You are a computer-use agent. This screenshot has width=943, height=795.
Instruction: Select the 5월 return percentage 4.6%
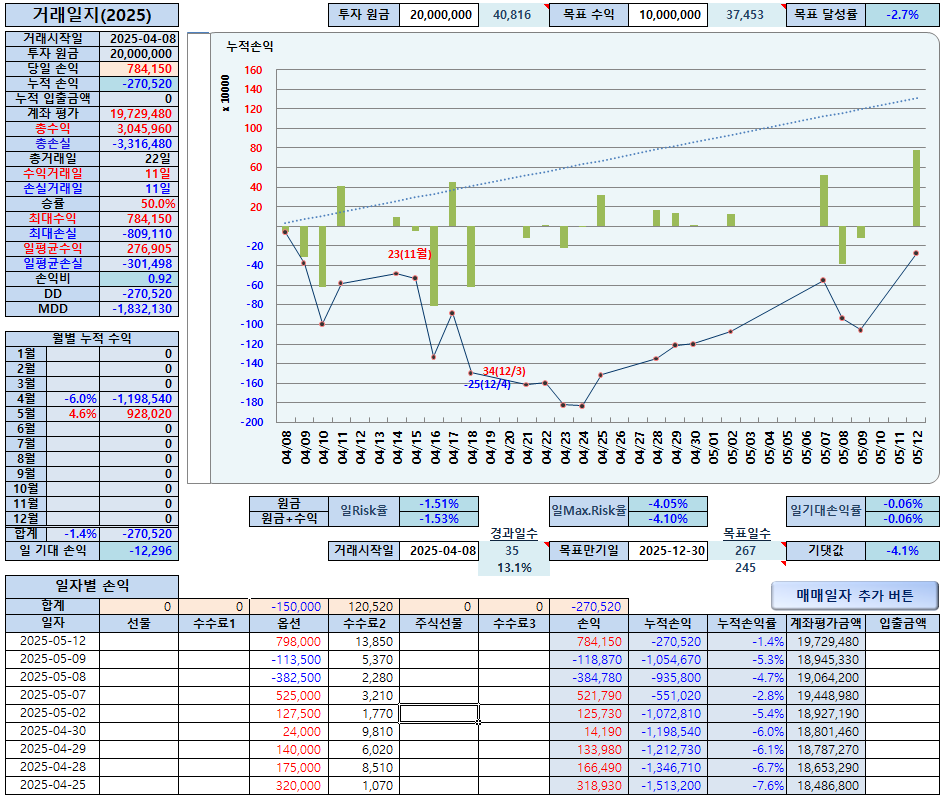pyautogui.click(x=73, y=414)
